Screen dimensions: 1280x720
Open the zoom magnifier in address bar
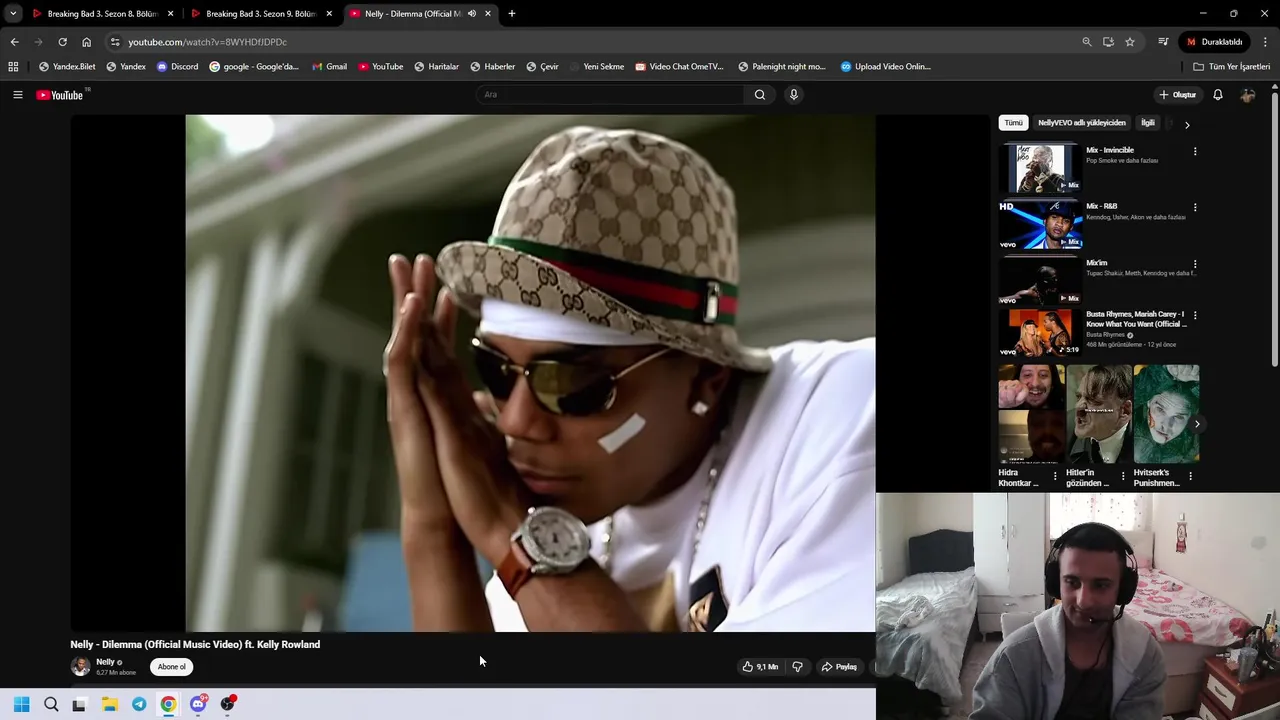[1087, 42]
